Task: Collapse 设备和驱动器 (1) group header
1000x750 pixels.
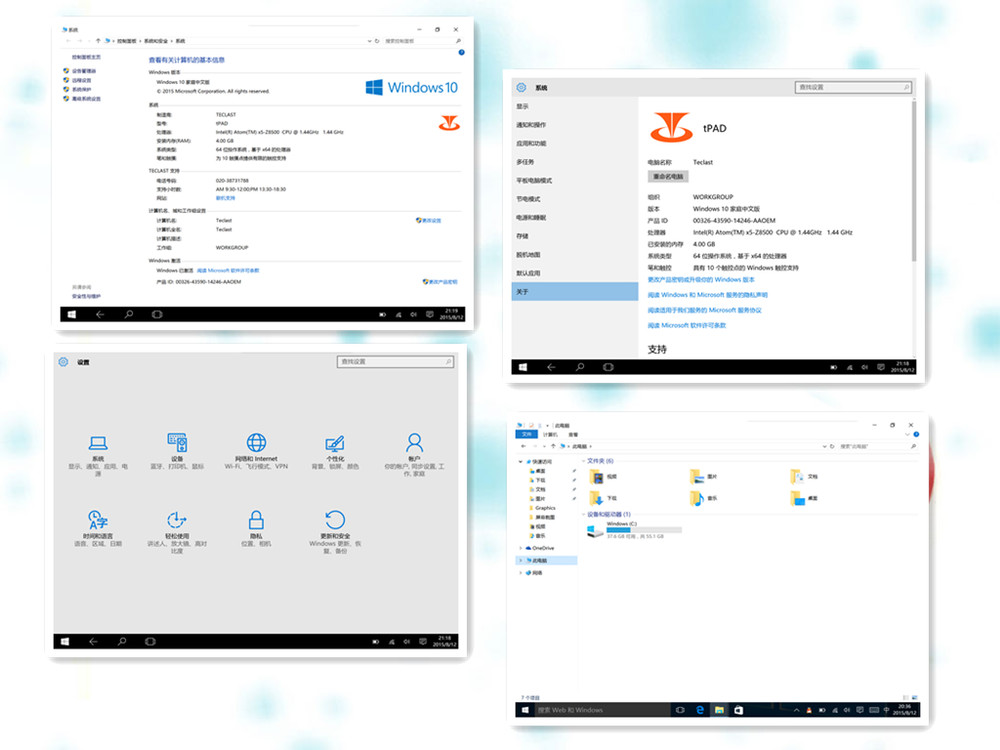Action: pyautogui.click(x=584, y=515)
